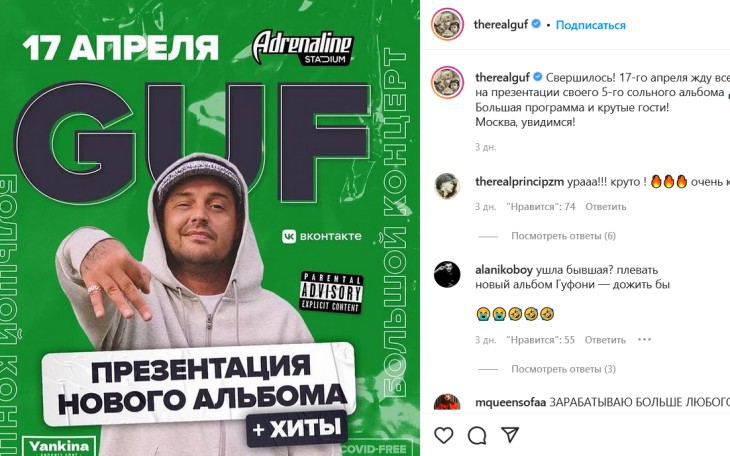Viewport: 730px width, 456px height.
Task: Click alanikoboy commenter avatar
Action: click(447, 274)
